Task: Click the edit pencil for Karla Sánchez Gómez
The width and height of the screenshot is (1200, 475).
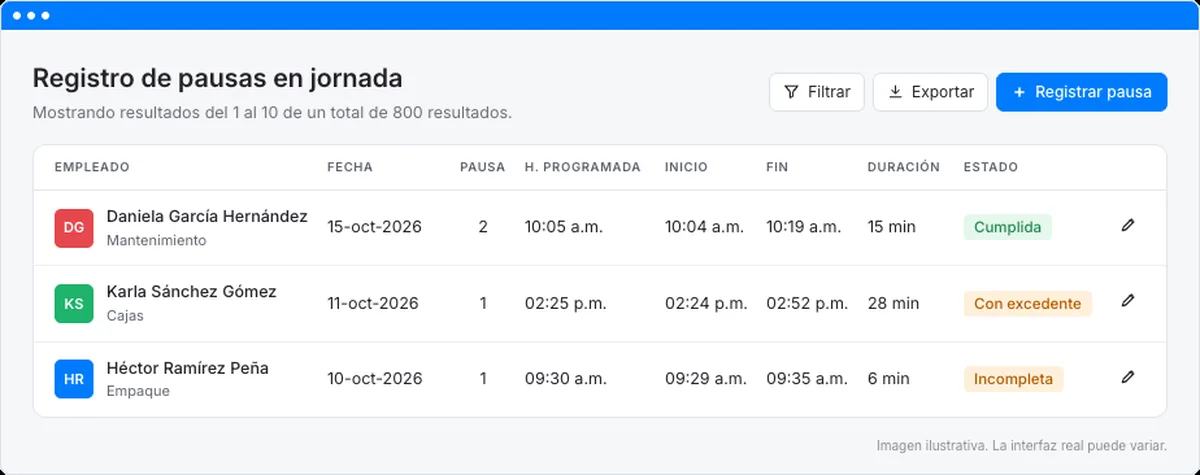Action: pyautogui.click(x=1128, y=300)
